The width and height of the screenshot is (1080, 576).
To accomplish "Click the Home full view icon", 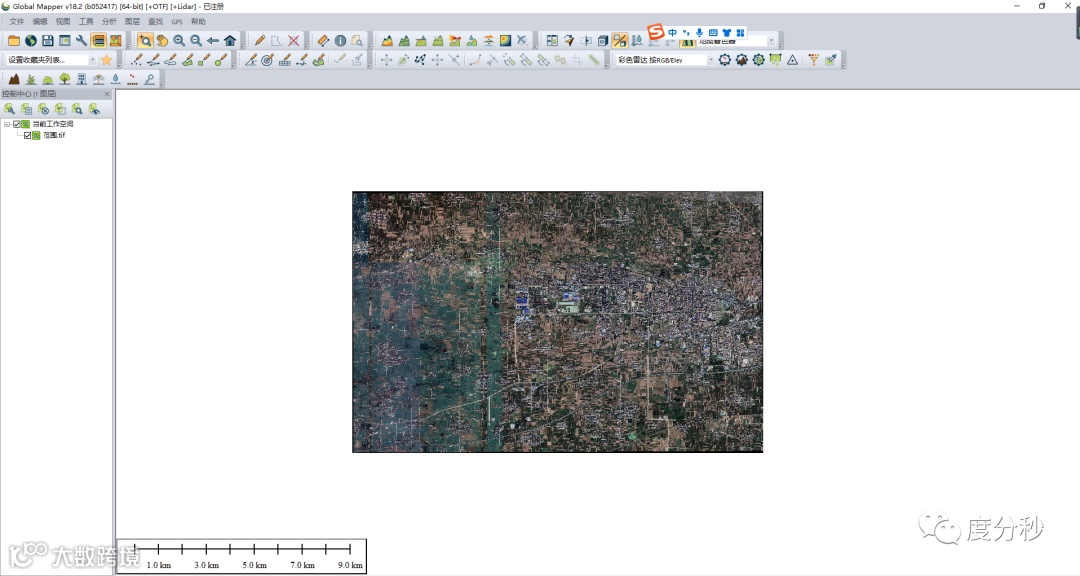I will 230,41.
